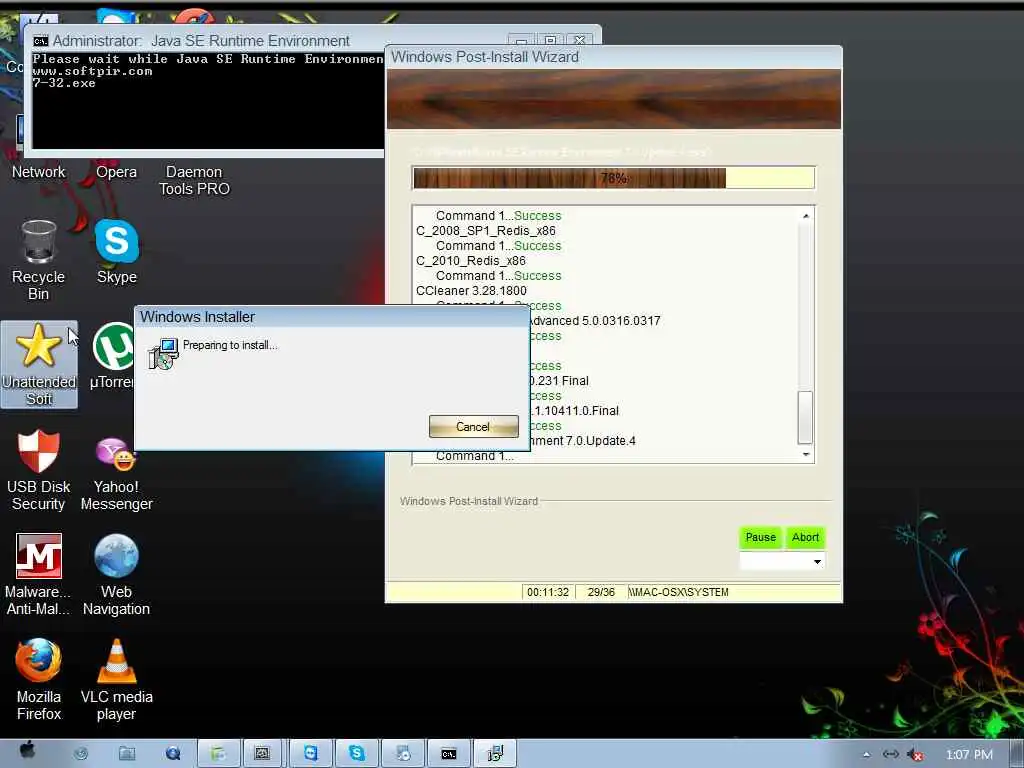Select the CCleaner 3.28.1800 log entry
This screenshot has width=1024, height=768.
click(x=471, y=291)
